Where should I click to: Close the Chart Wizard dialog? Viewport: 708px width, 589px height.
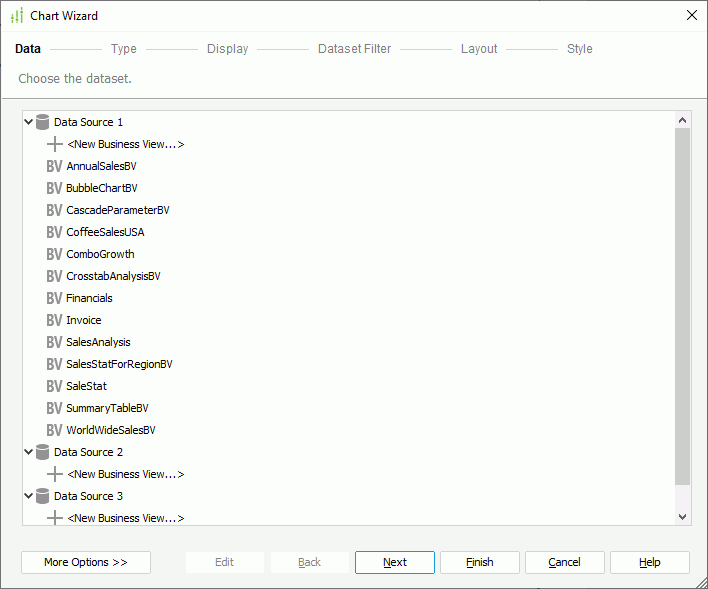[691, 15]
